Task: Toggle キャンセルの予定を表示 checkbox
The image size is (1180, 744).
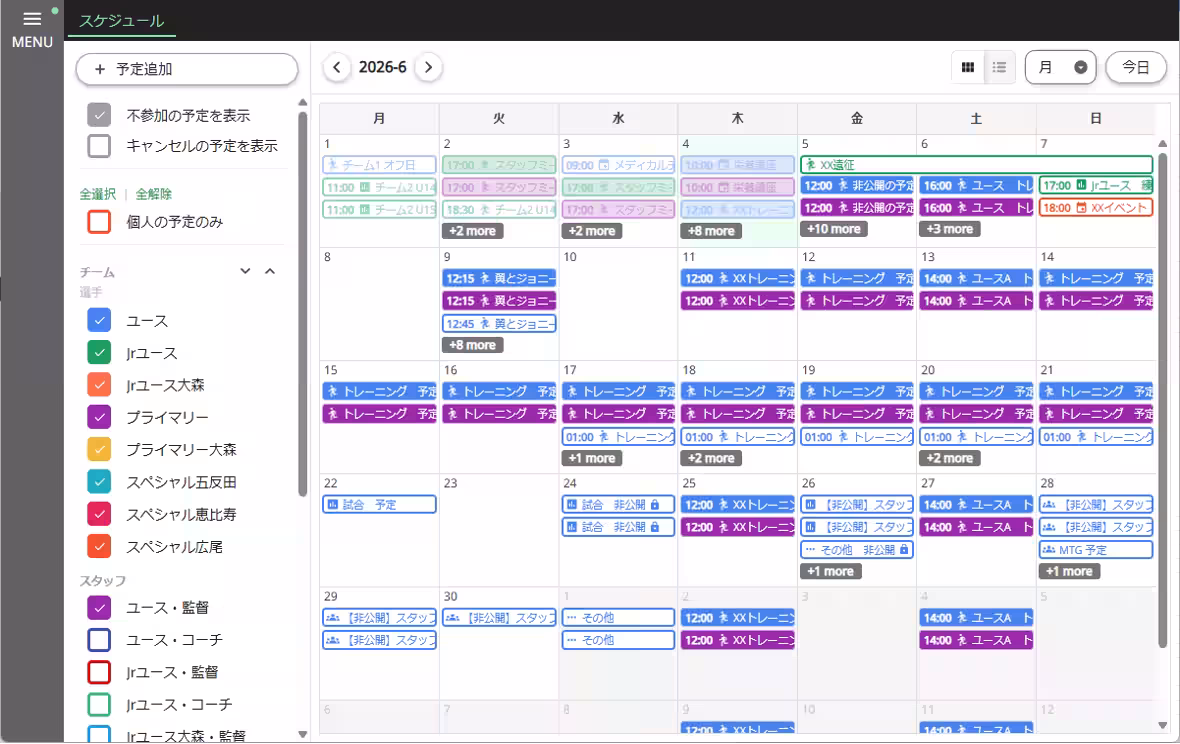Action: coord(99,146)
